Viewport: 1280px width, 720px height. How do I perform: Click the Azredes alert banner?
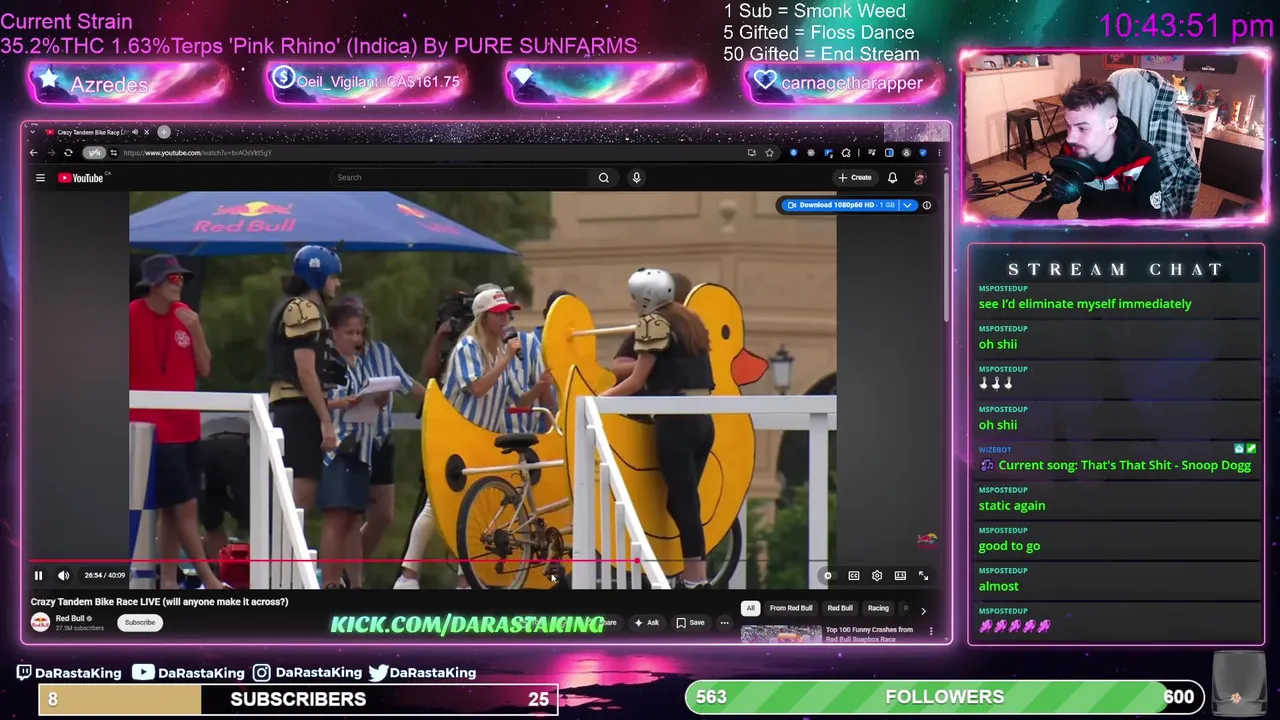pos(128,84)
